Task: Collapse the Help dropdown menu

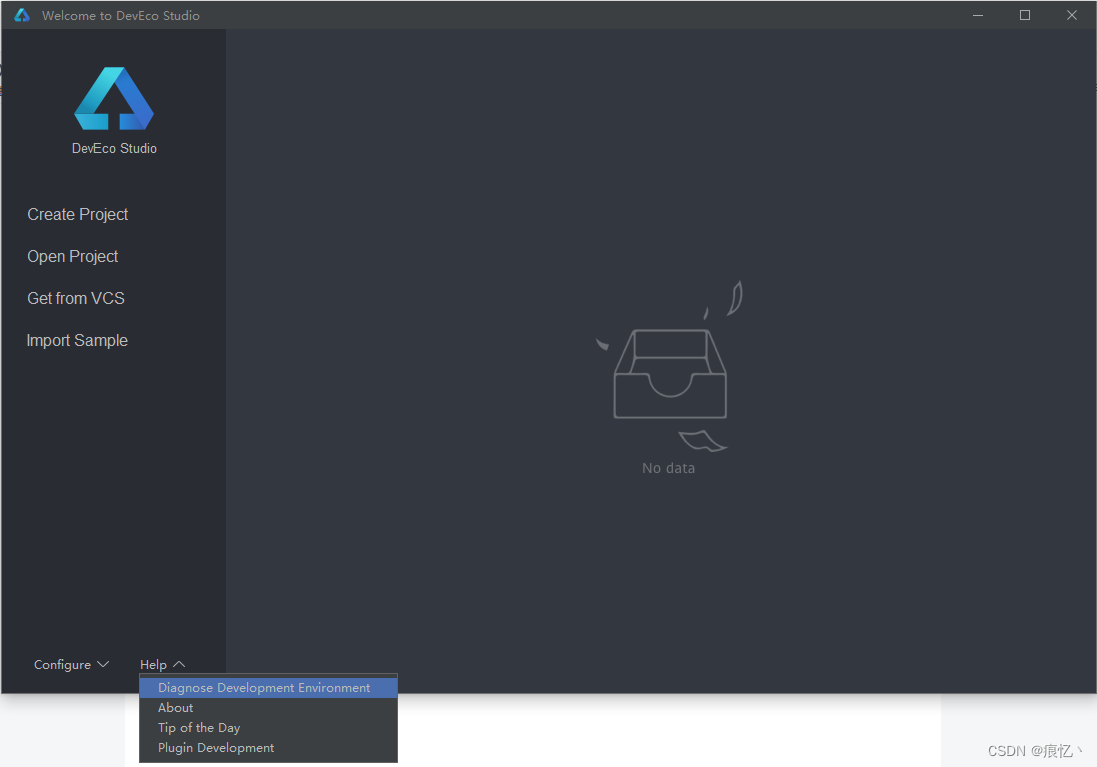Action: [162, 664]
